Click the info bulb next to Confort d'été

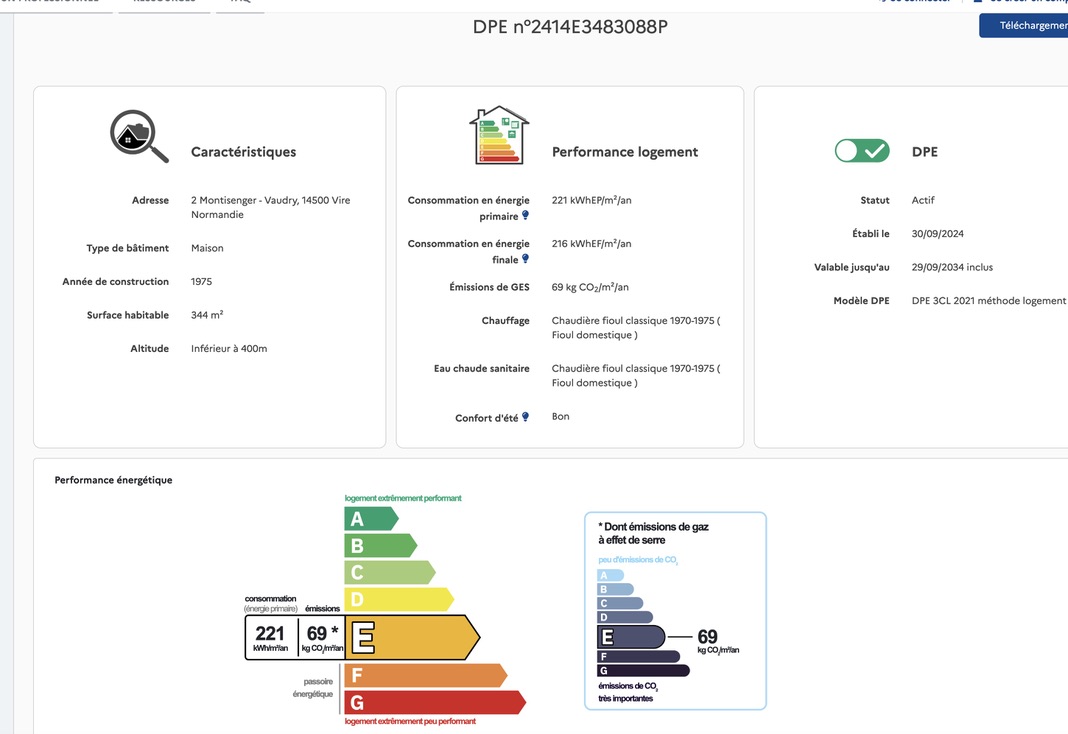point(525,417)
